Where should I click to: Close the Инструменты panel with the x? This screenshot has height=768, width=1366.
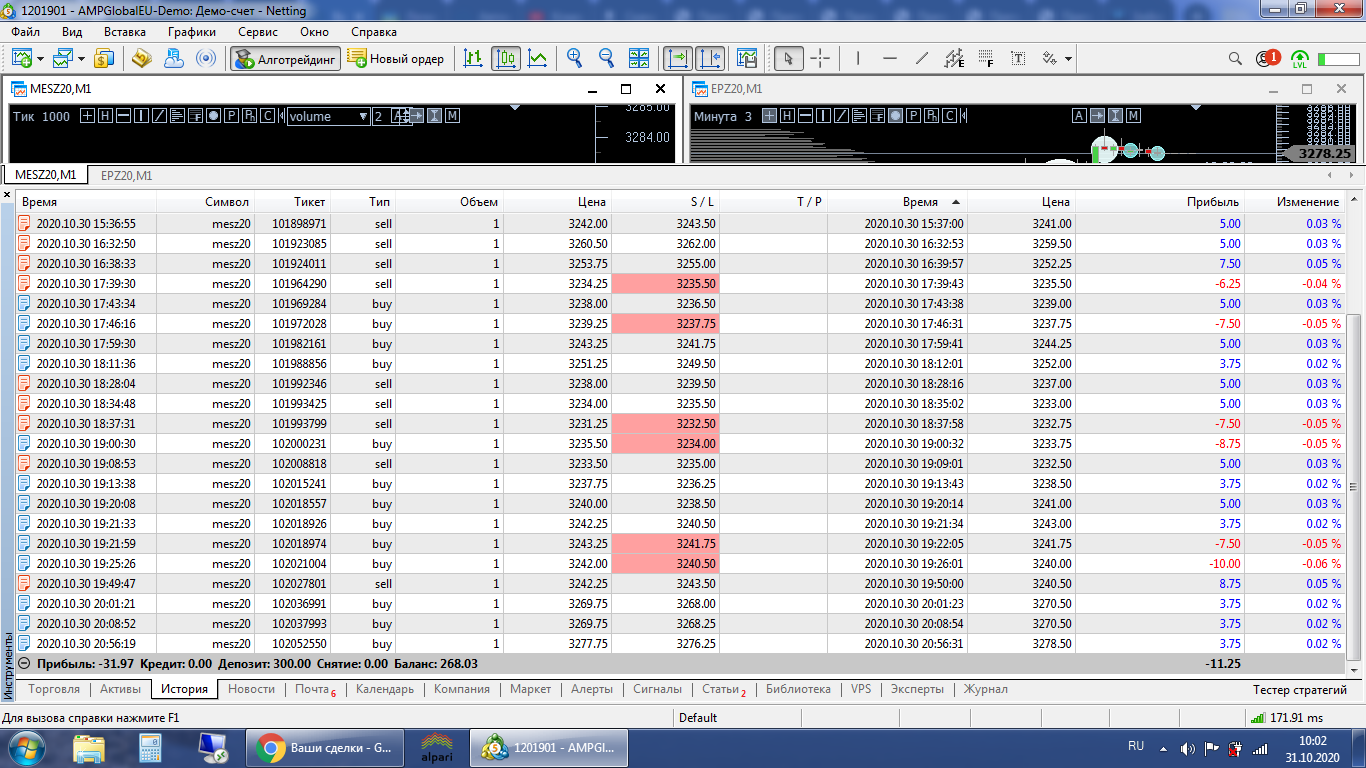tap(7, 194)
